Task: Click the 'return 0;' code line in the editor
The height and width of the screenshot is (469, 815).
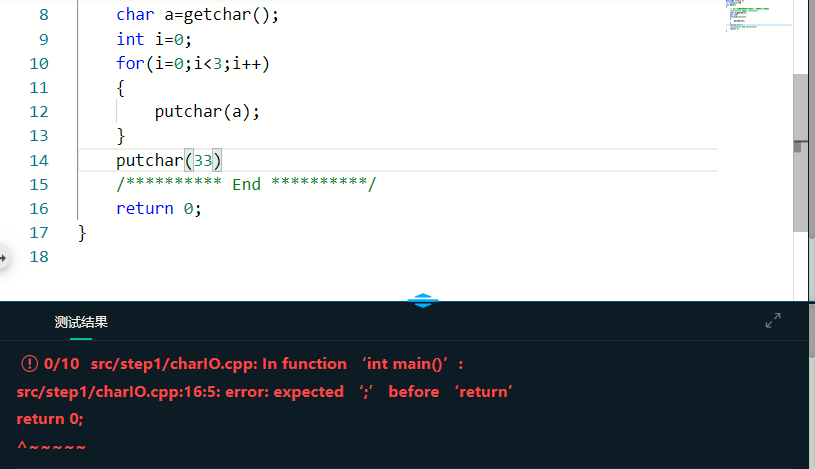Action: (x=159, y=209)
